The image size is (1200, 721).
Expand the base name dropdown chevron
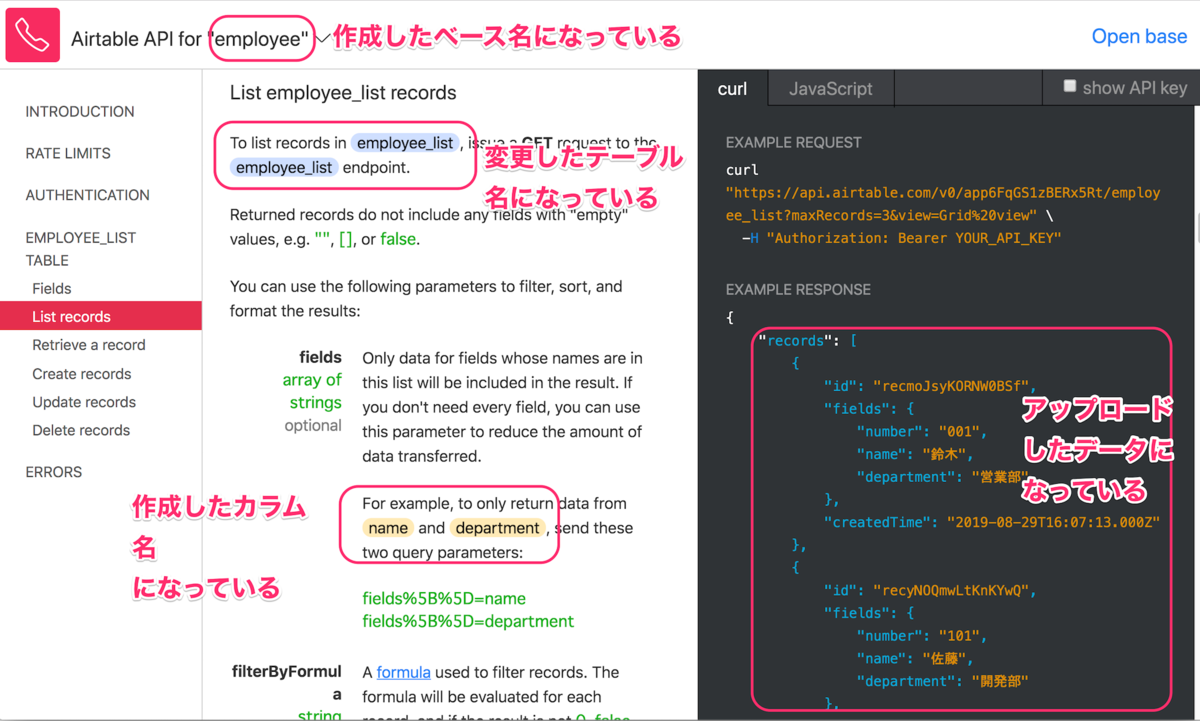pyautogui.click(x=322, y=40)
